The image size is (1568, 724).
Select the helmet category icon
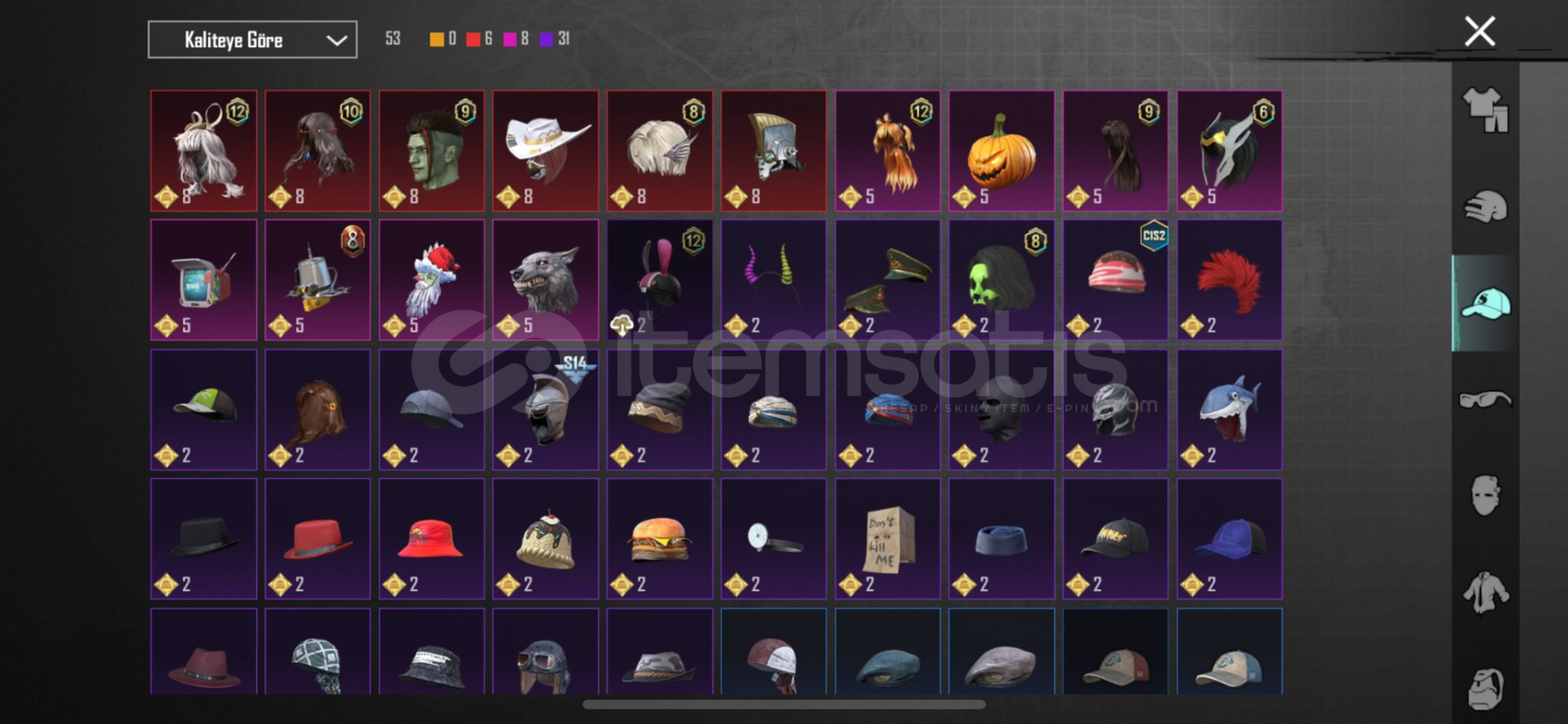click(1486, 207)
